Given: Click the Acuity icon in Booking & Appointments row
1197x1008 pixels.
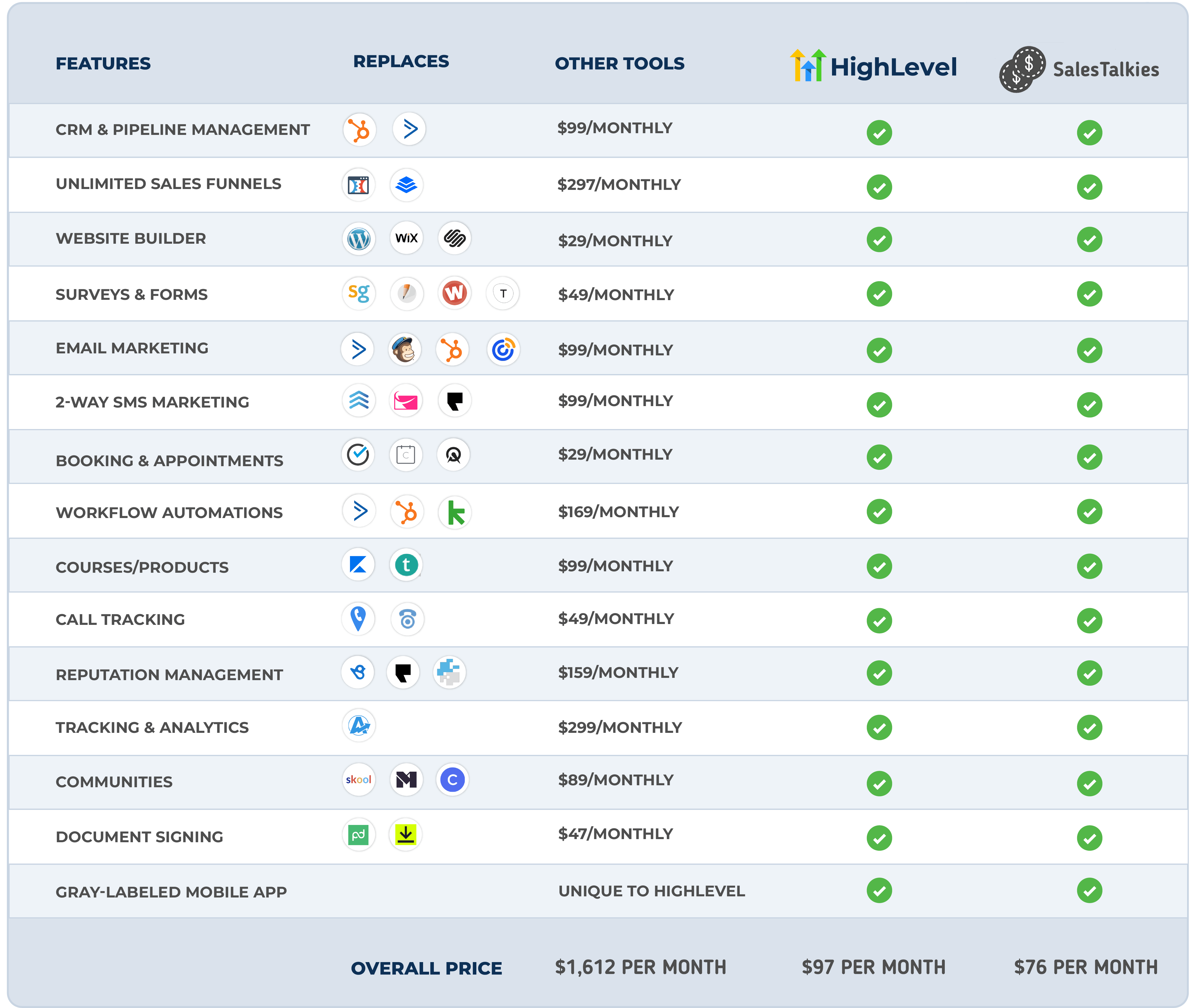Looking at the screenshot, I should [x=454, y=455].
